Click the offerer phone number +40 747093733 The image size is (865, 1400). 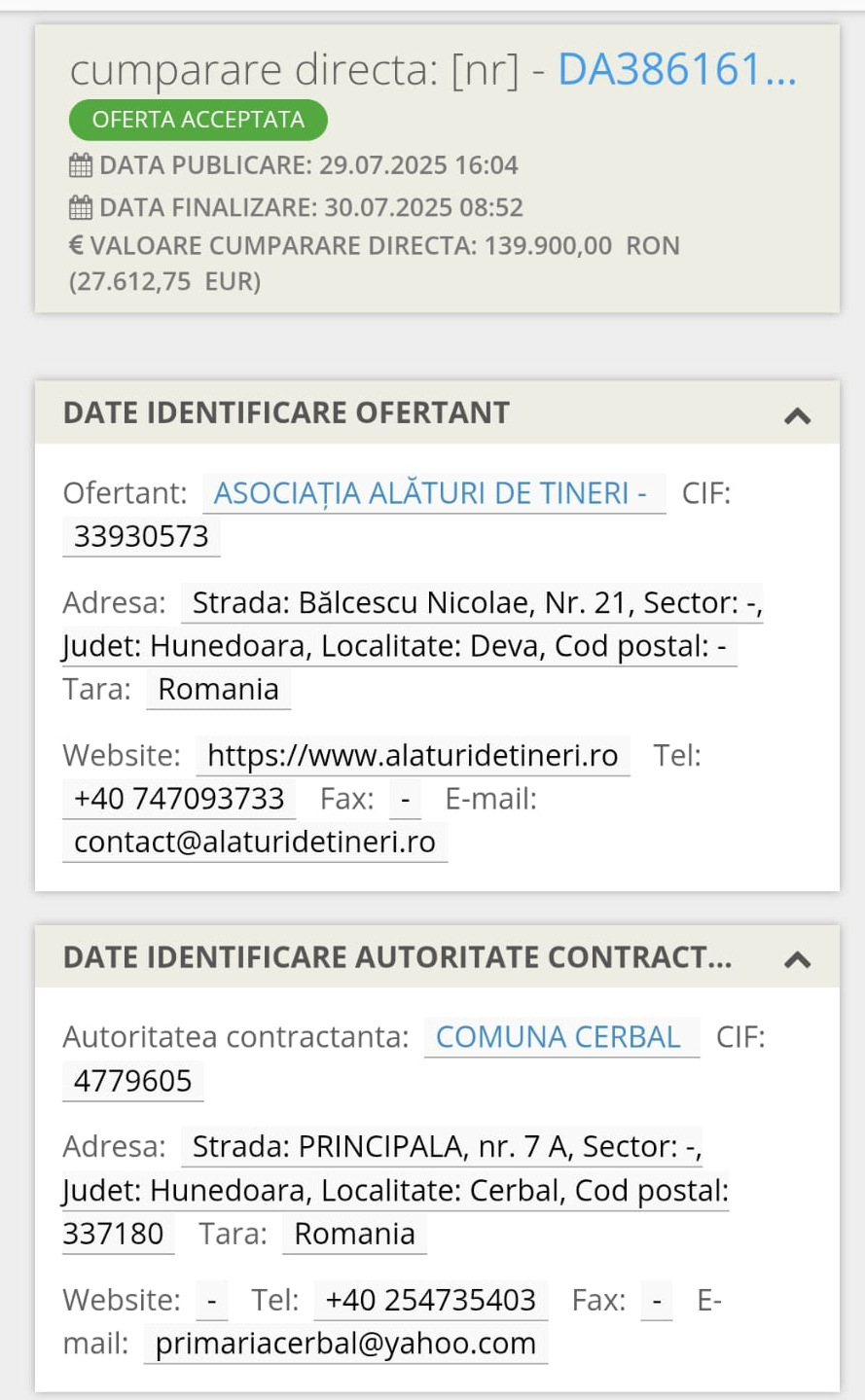pos(179,799)
